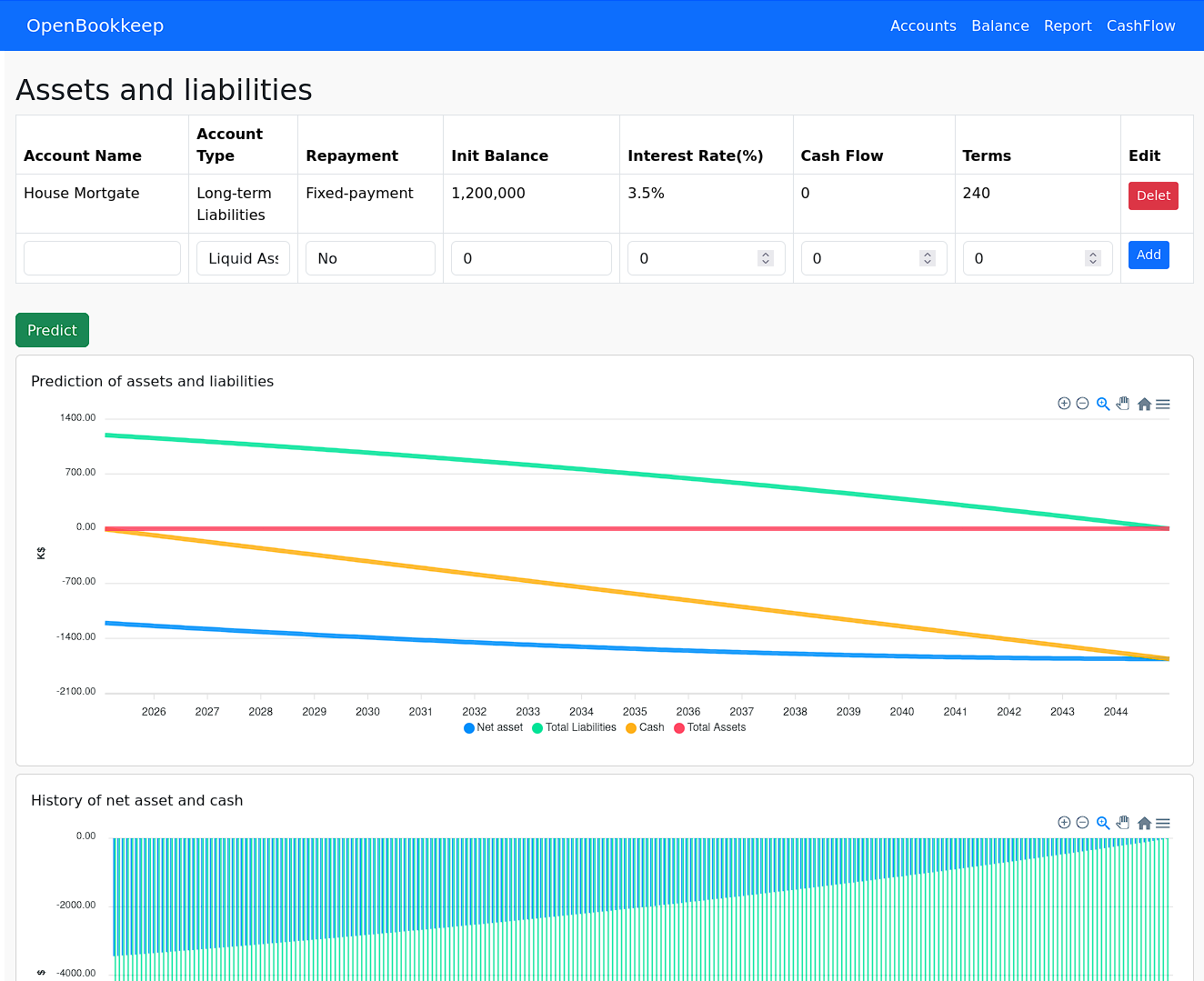Viewport: 1204px width, 981px height.
Task: Reset zoom with home icon on prediction chart
Action: 1144,404
